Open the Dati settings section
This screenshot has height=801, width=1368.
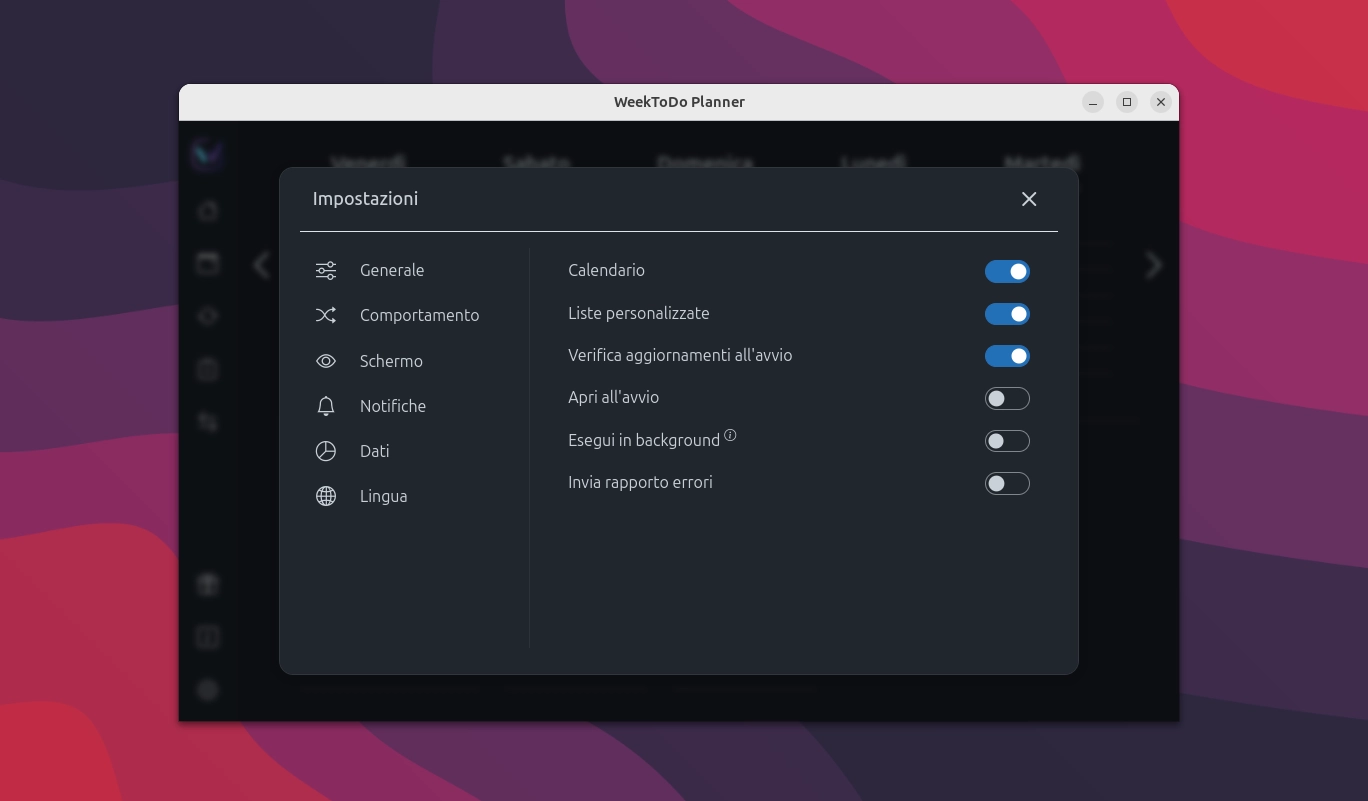pyautogui.click(x=375, y=451)
